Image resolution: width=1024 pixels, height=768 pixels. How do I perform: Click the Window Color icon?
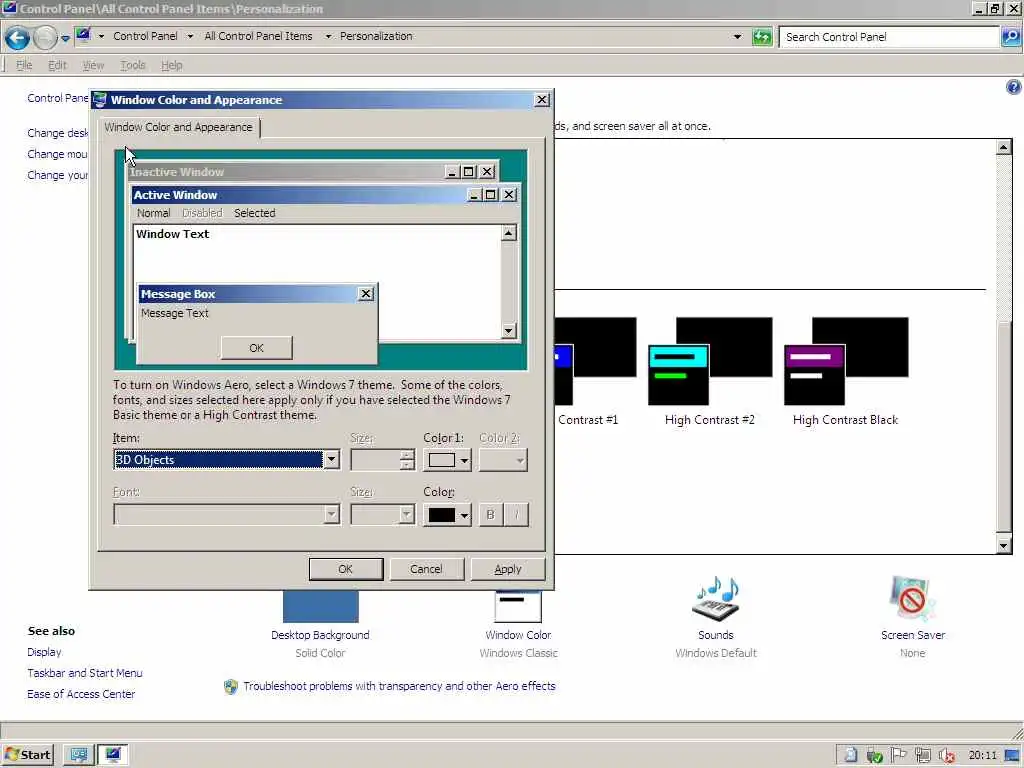[518, 607]
